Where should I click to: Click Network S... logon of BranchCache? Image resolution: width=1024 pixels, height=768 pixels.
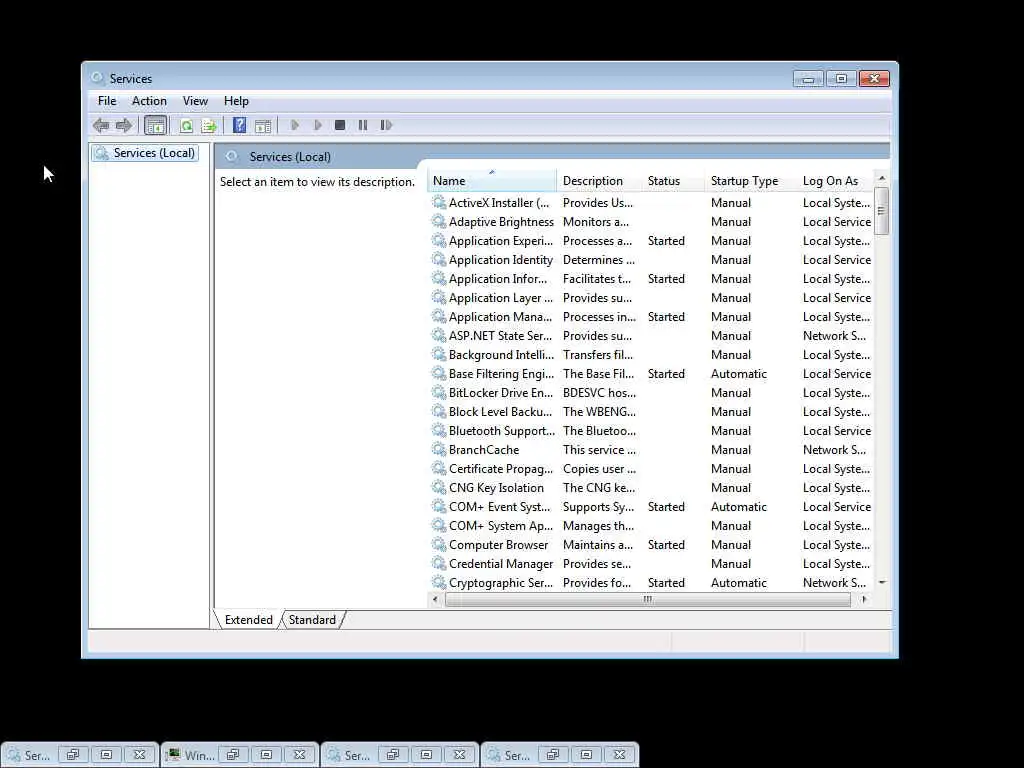(834, 449)
